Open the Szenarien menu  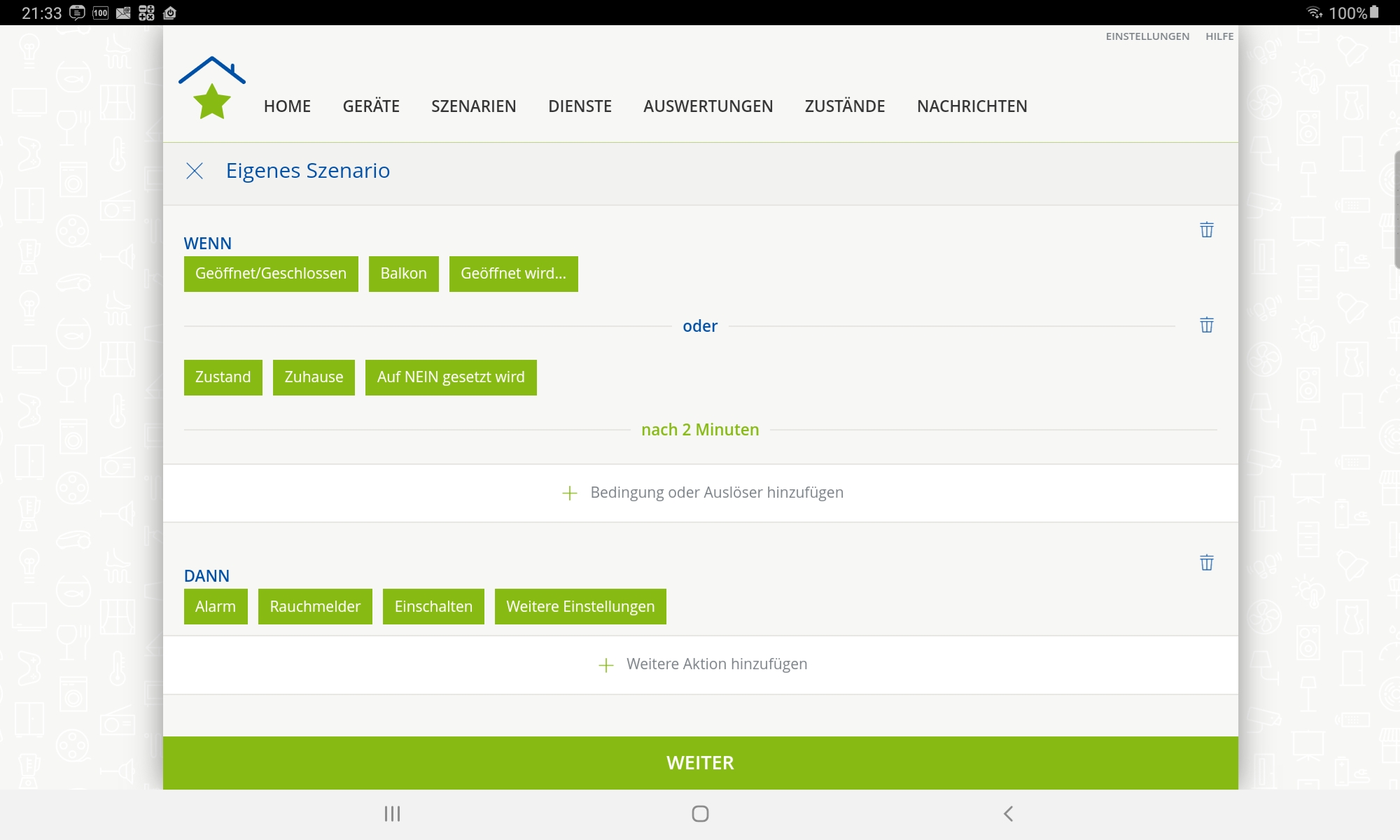[x=473, y=106]
